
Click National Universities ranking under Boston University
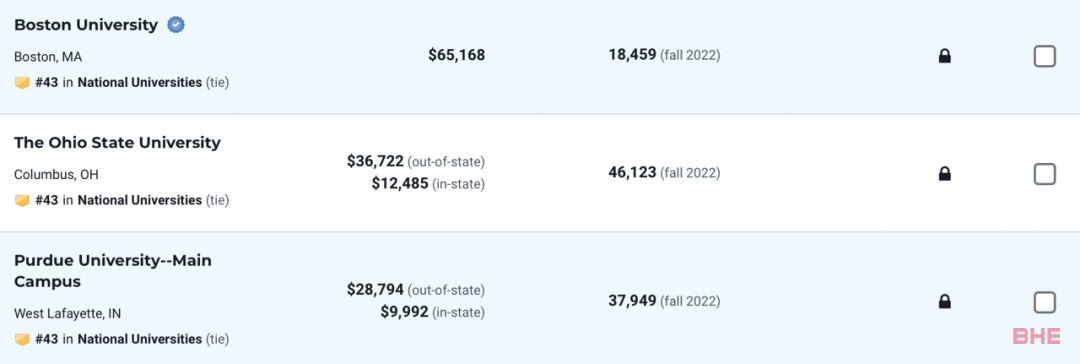[140, 83]
